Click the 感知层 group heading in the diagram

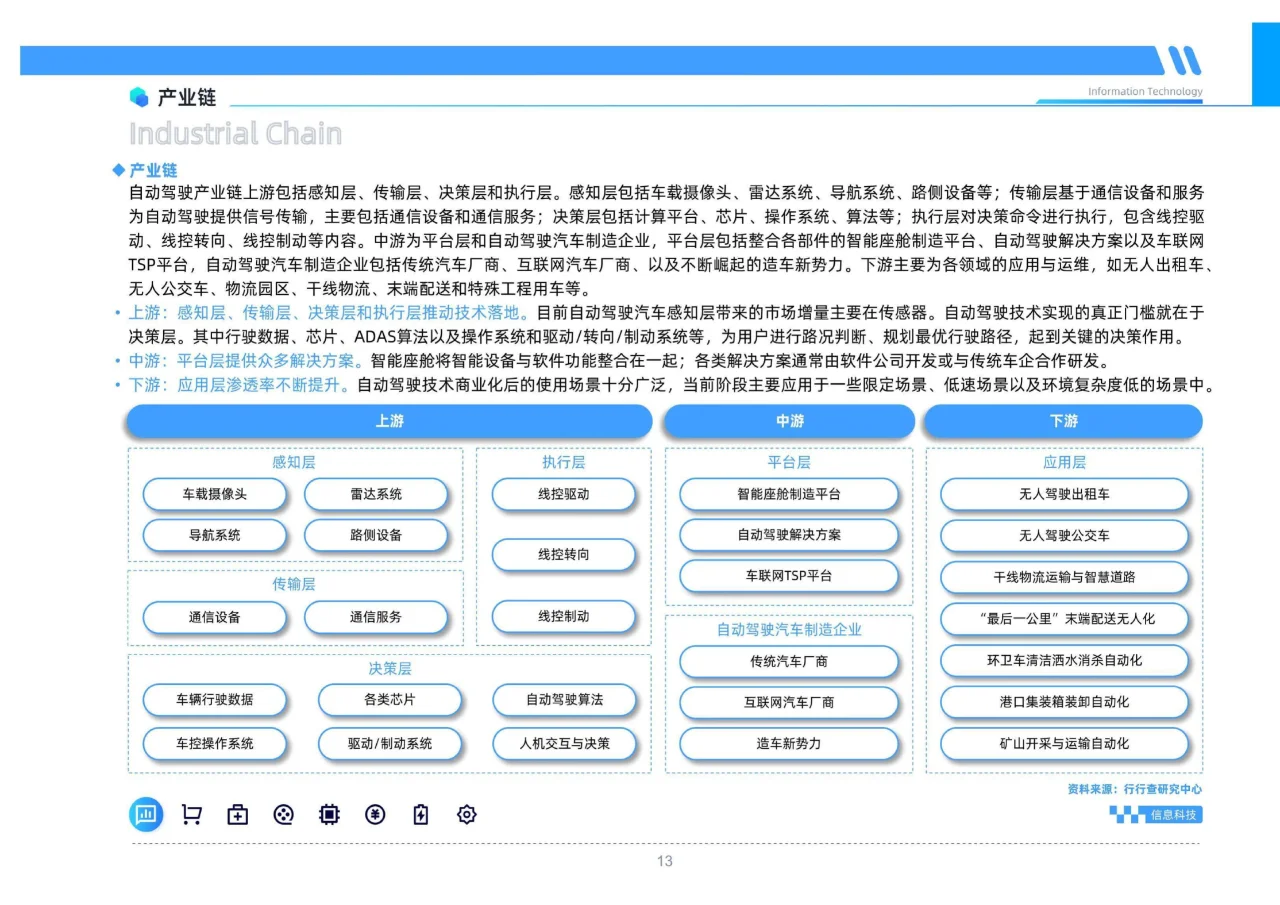click(x=294, y=462)
